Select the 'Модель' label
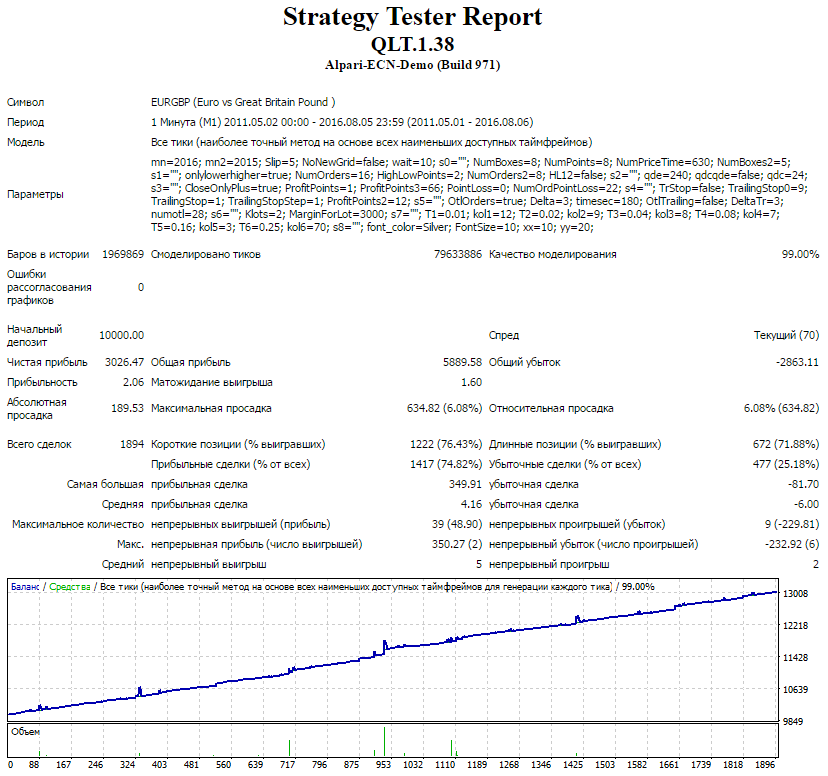Viewport: 828px width, 776px height. (25, 143)
